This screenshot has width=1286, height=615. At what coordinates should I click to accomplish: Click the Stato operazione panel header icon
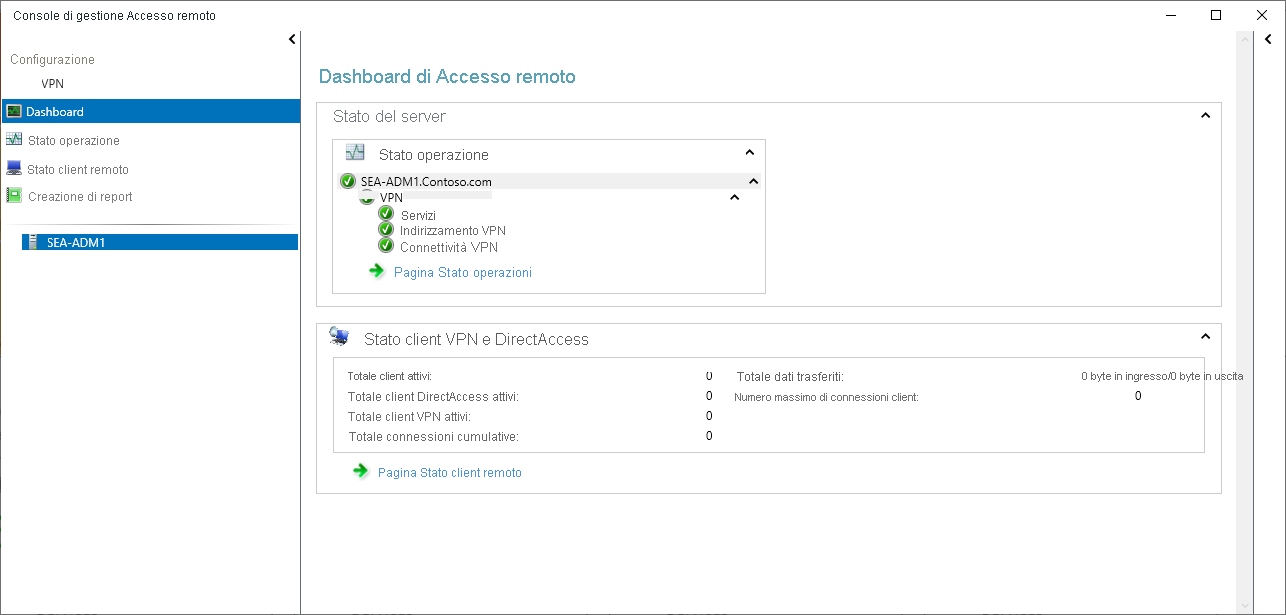tap(355, 152)
